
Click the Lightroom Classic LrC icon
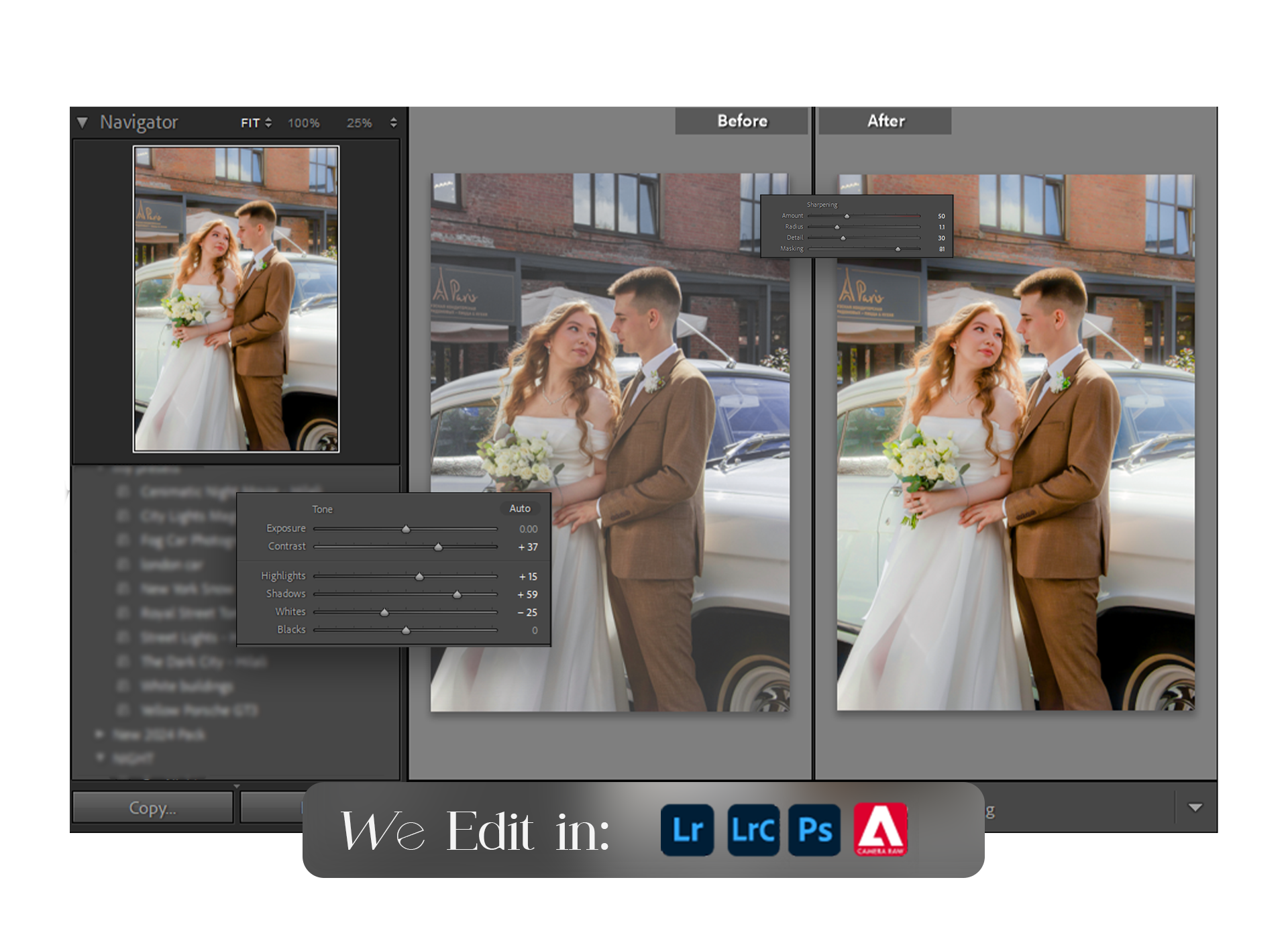(x=753, y=830)
